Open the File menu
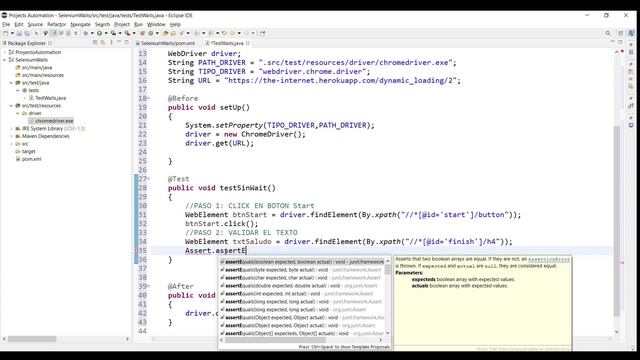The height and width of the screenshot is (360, 640). click(6, 24)
